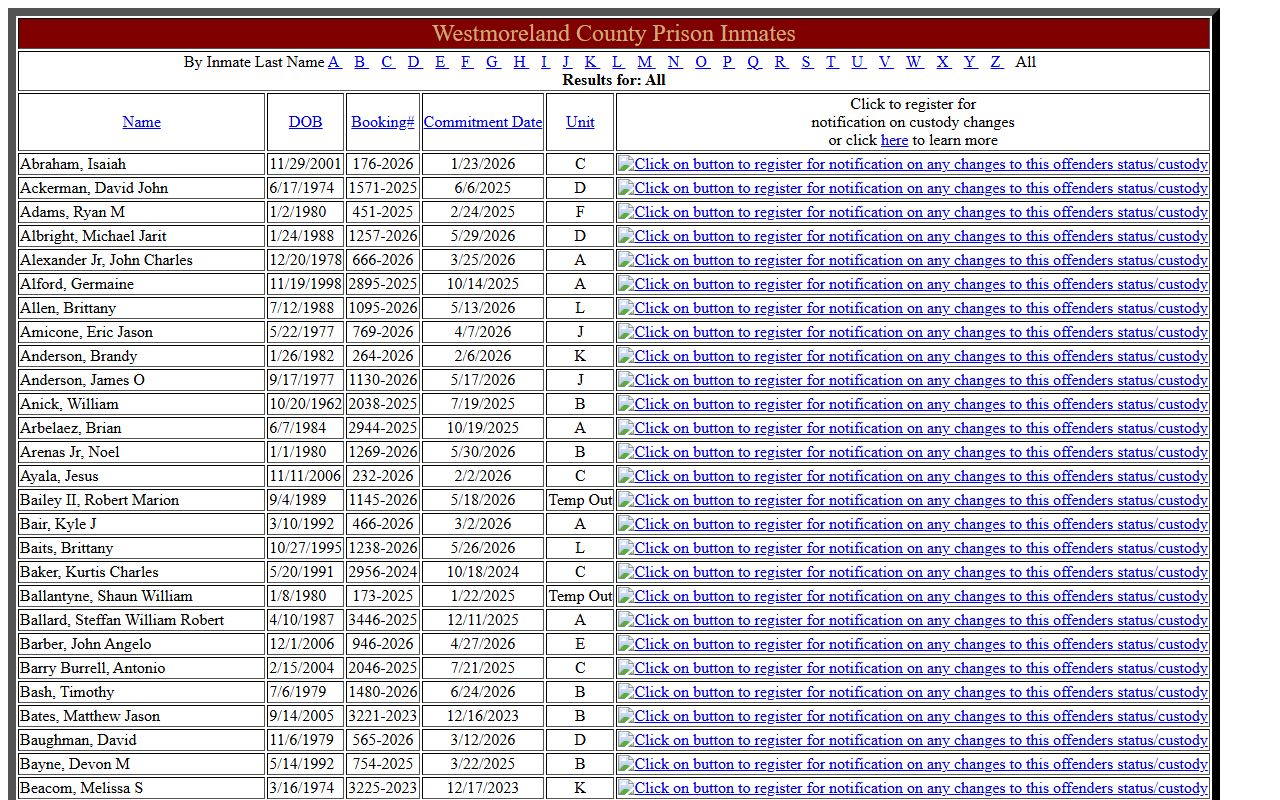Register notification for Bates, Matthew Jason

pos(912,716)
